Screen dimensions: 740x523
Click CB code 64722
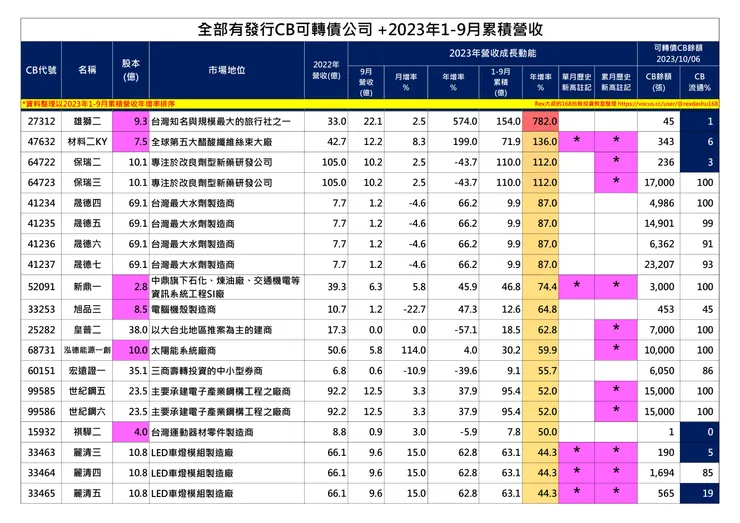(41, 162)
